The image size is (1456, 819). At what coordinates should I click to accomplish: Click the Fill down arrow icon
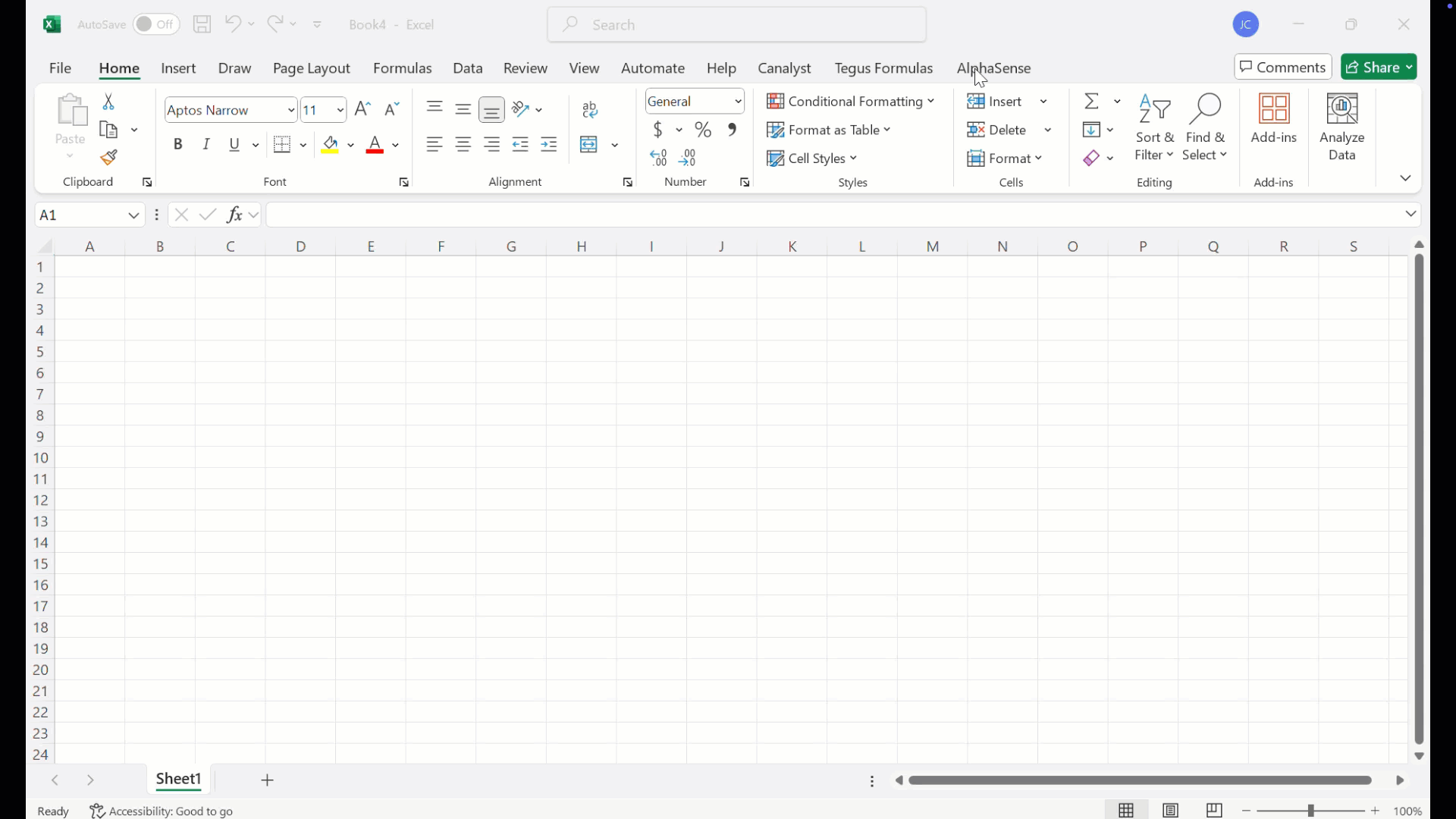tap(1092, 130)
